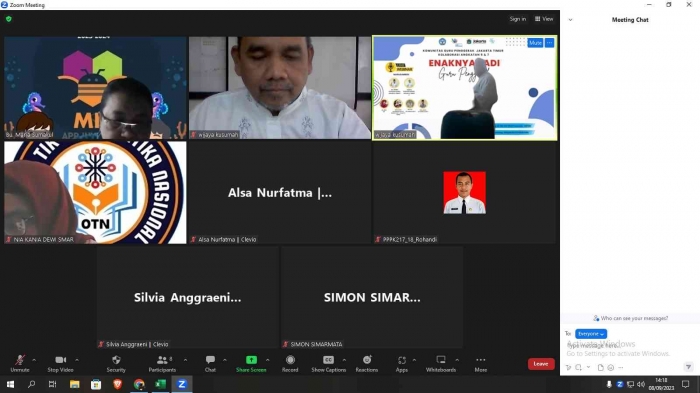Click 'Who can see your messages?' link
700x393 pixels.
630,318
